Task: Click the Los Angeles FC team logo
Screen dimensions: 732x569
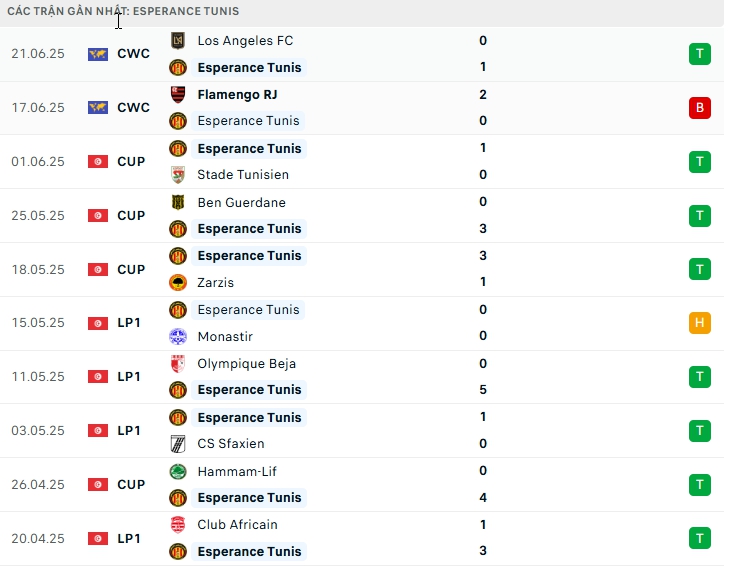Action: pyautogui.click(x=178, y=41)
